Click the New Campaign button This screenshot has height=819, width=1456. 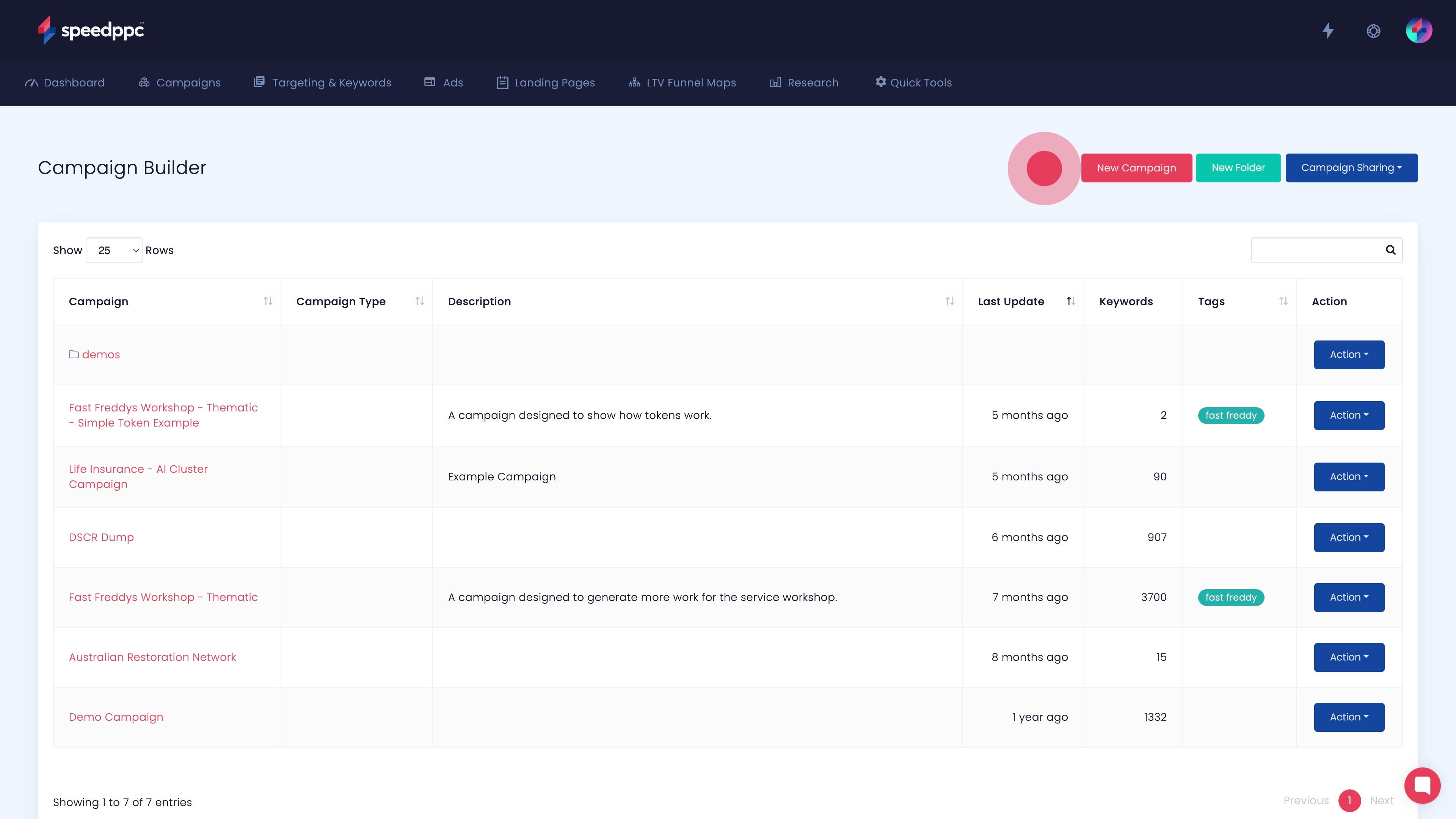(x=1136, y=168)
